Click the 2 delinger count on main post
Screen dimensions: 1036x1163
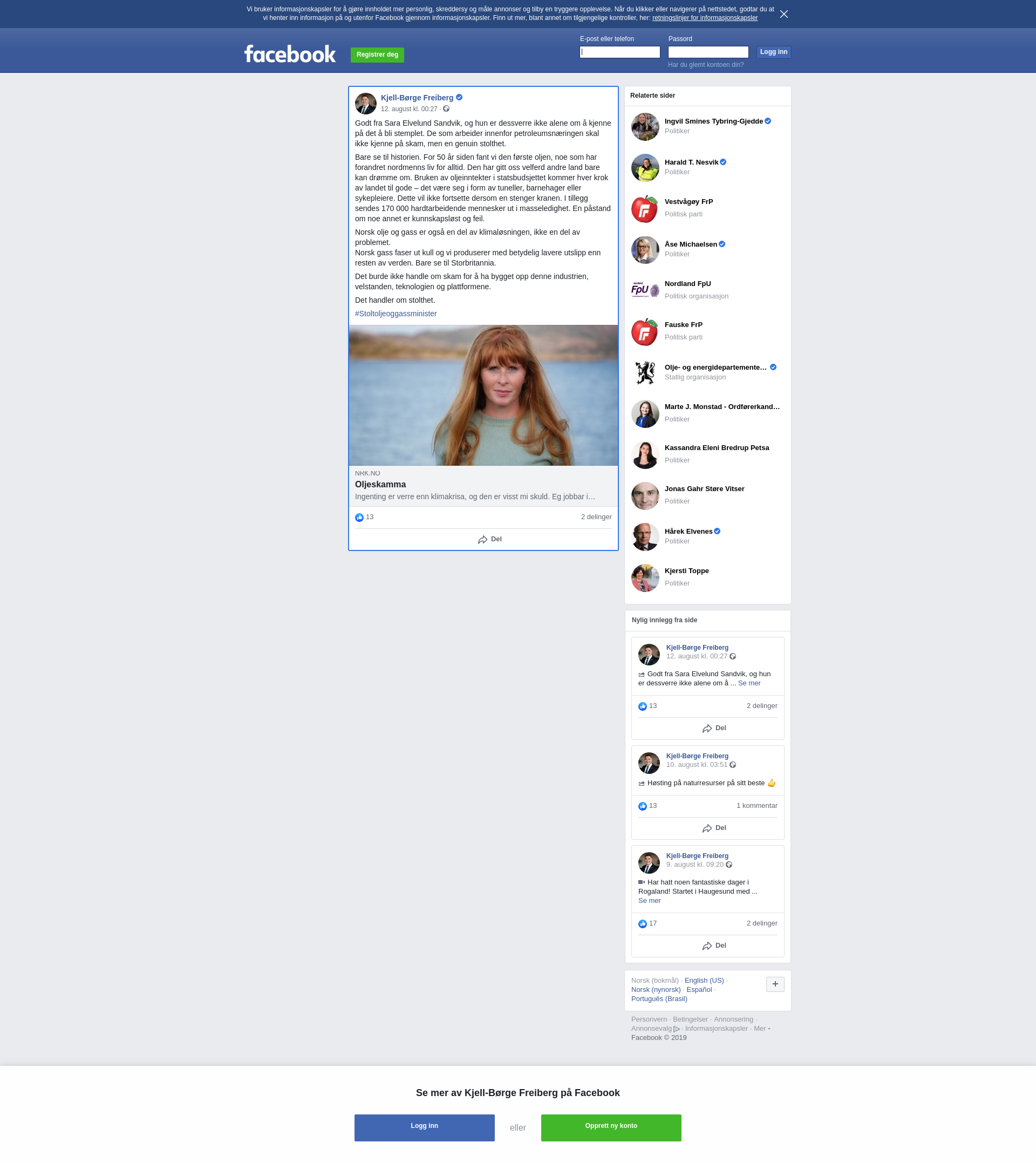(596, 517)
